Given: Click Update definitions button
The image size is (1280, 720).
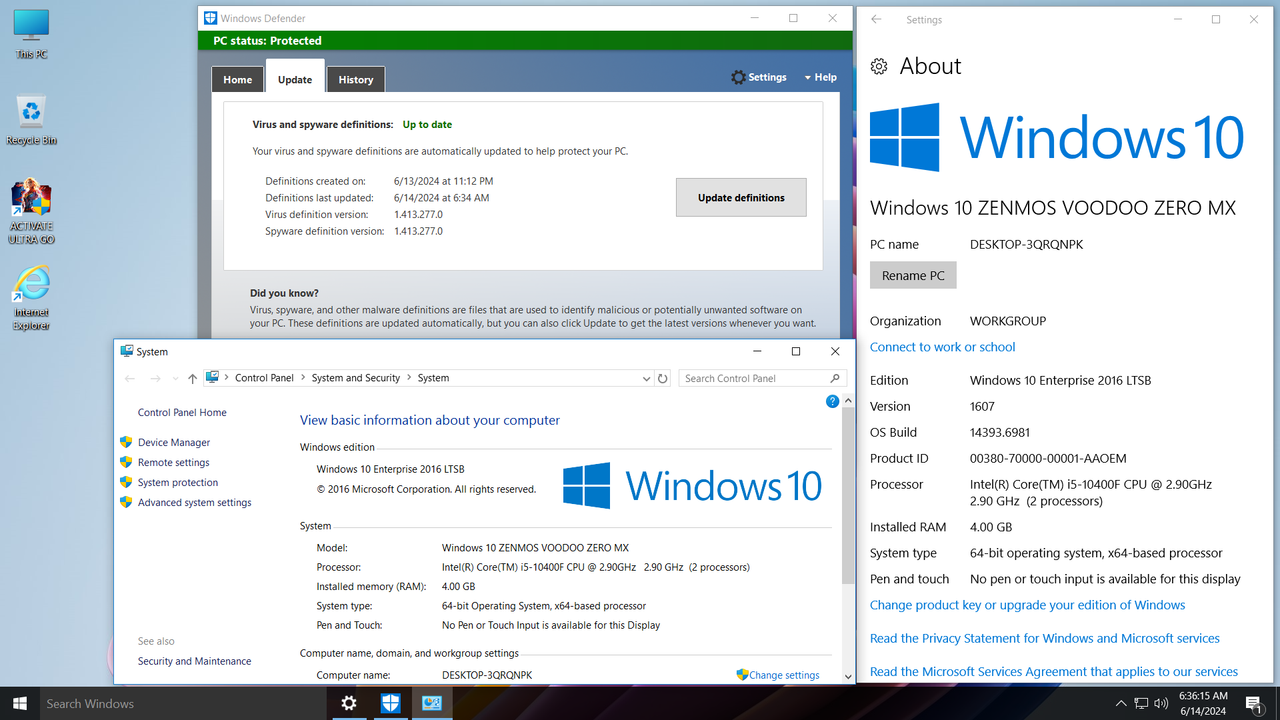Looking at the screenshot, I should (x=741, y=197).
